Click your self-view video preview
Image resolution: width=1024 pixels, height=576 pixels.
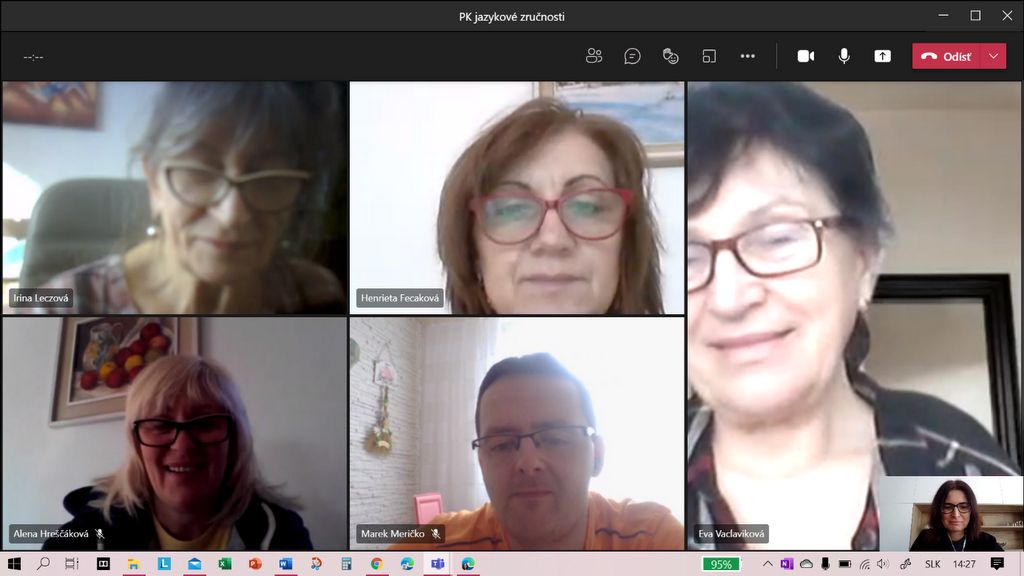pos(952,513)
